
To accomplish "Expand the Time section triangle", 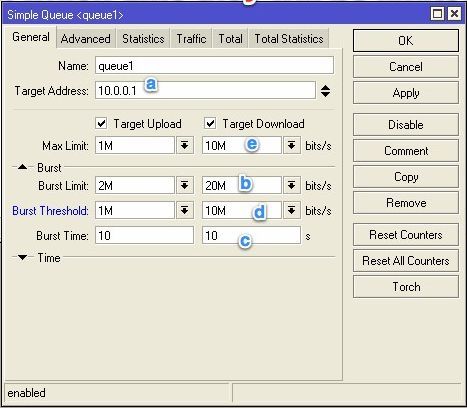I will [x=22, y=257].
